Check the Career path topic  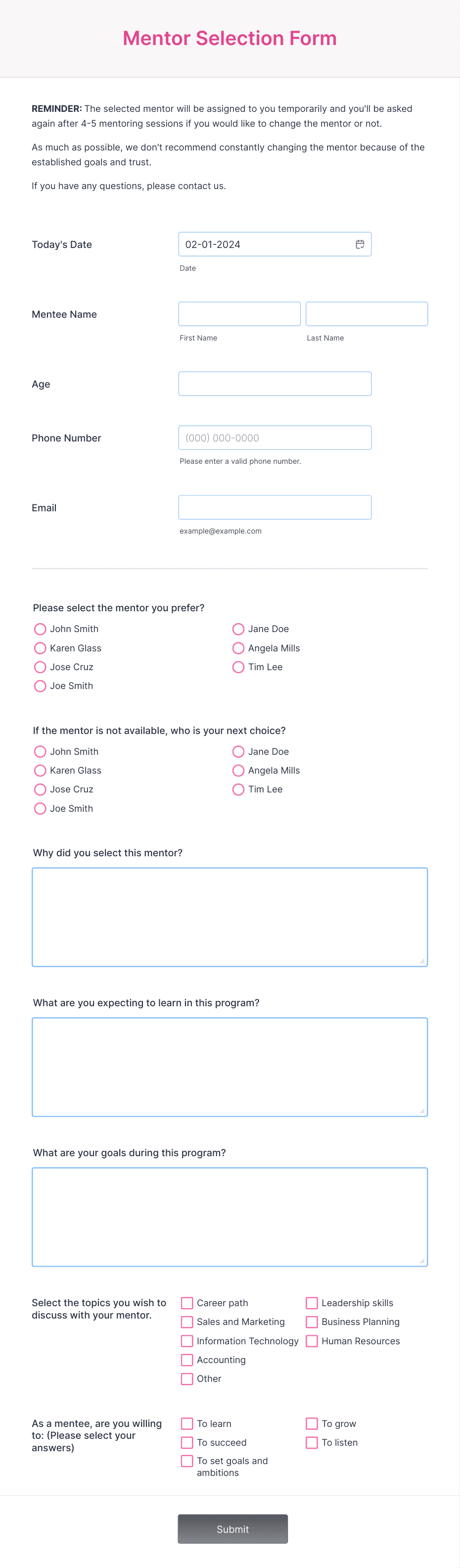click(x=187, y=1303)
